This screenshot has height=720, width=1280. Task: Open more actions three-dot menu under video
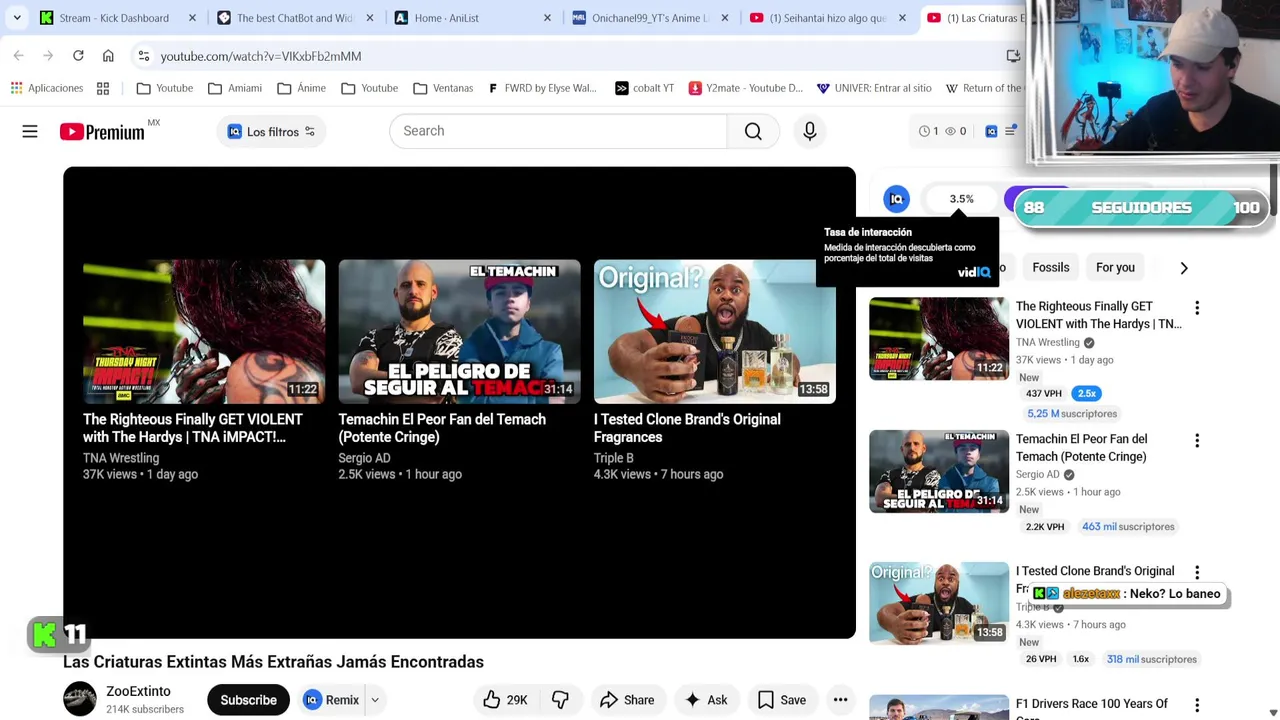tap(840, 700)
